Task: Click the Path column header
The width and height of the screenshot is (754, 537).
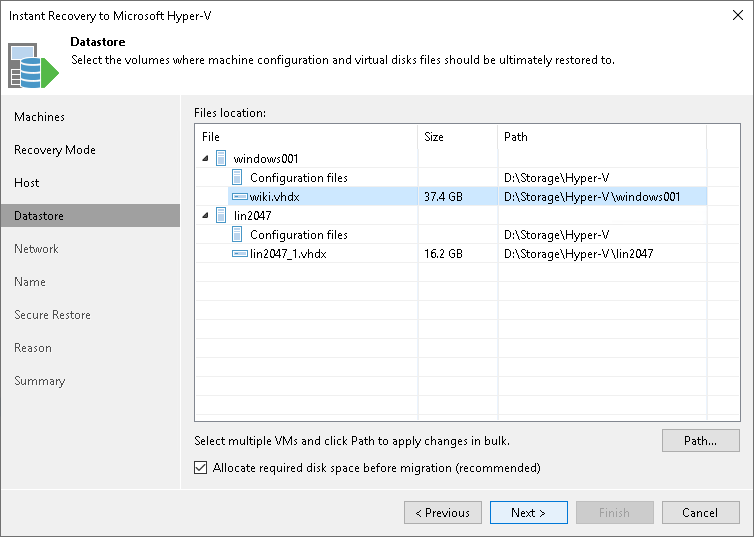Action: click(x=602, y=137)
